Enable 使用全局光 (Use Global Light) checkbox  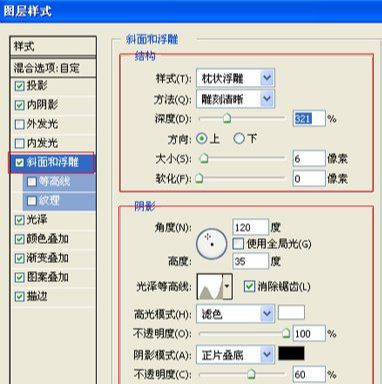click(x=238, y=244)
